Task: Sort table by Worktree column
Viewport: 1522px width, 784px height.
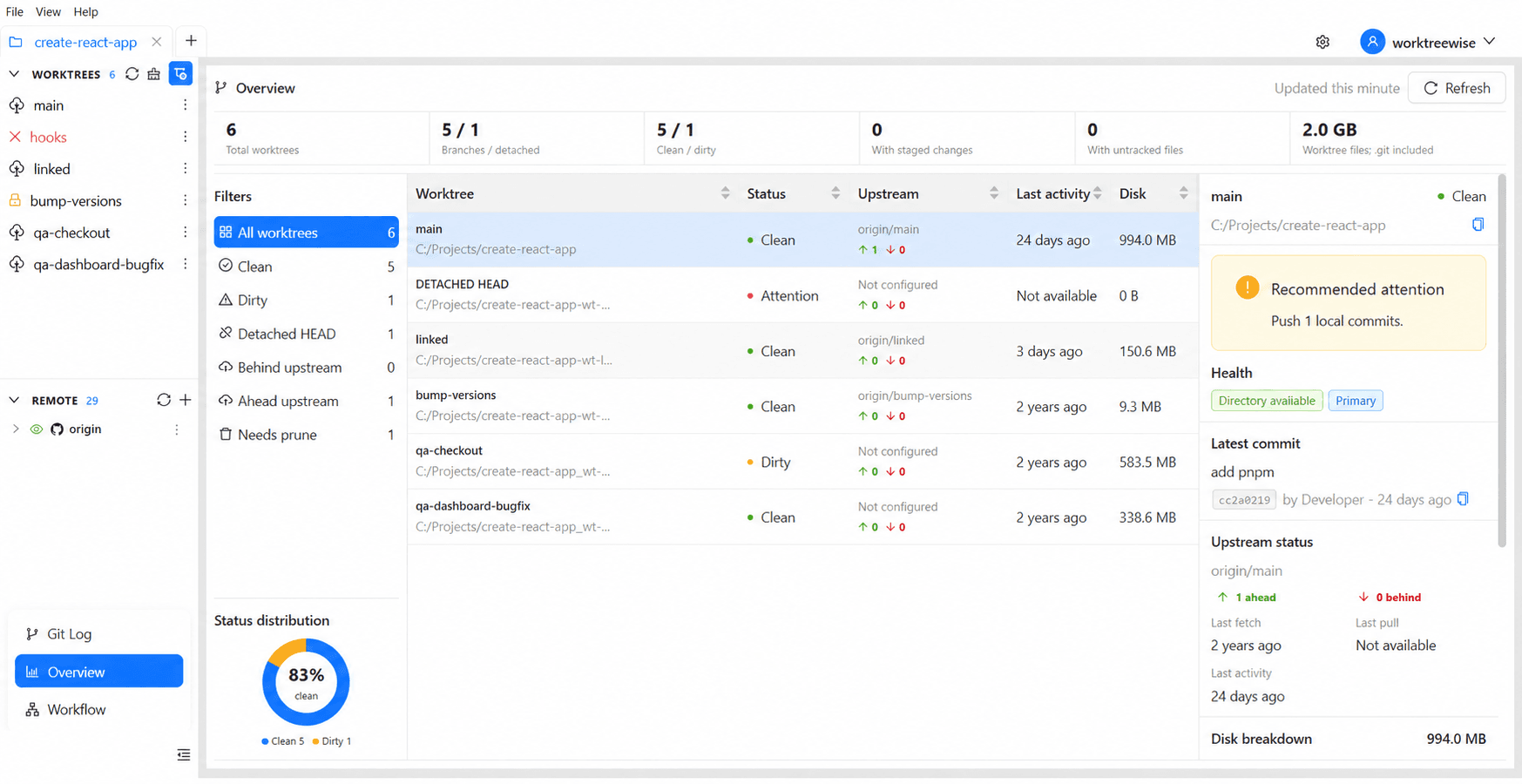Action: click(x=725, y=193)
